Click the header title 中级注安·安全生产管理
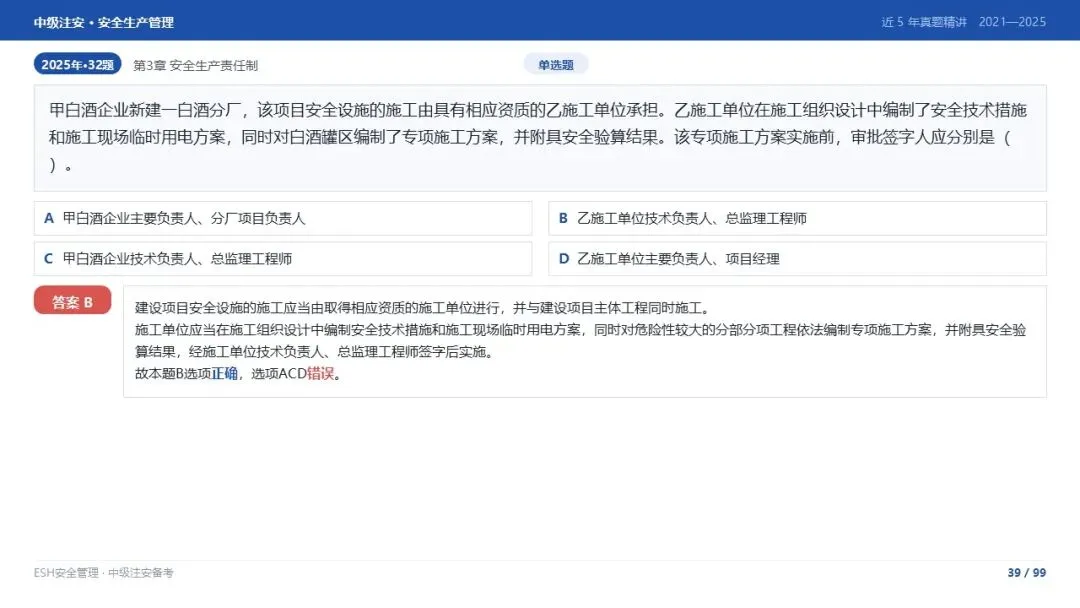Image resolution: width=1080 pixels, height=608 pixels. [103, 22]
